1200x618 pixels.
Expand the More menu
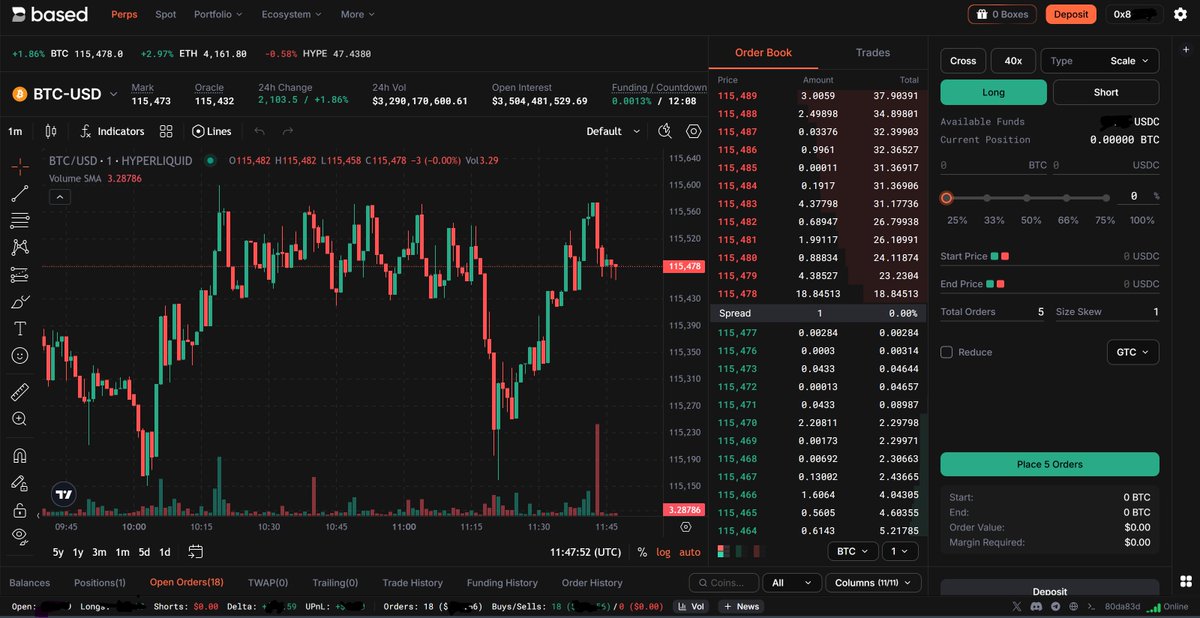click(x=357, y=15)
